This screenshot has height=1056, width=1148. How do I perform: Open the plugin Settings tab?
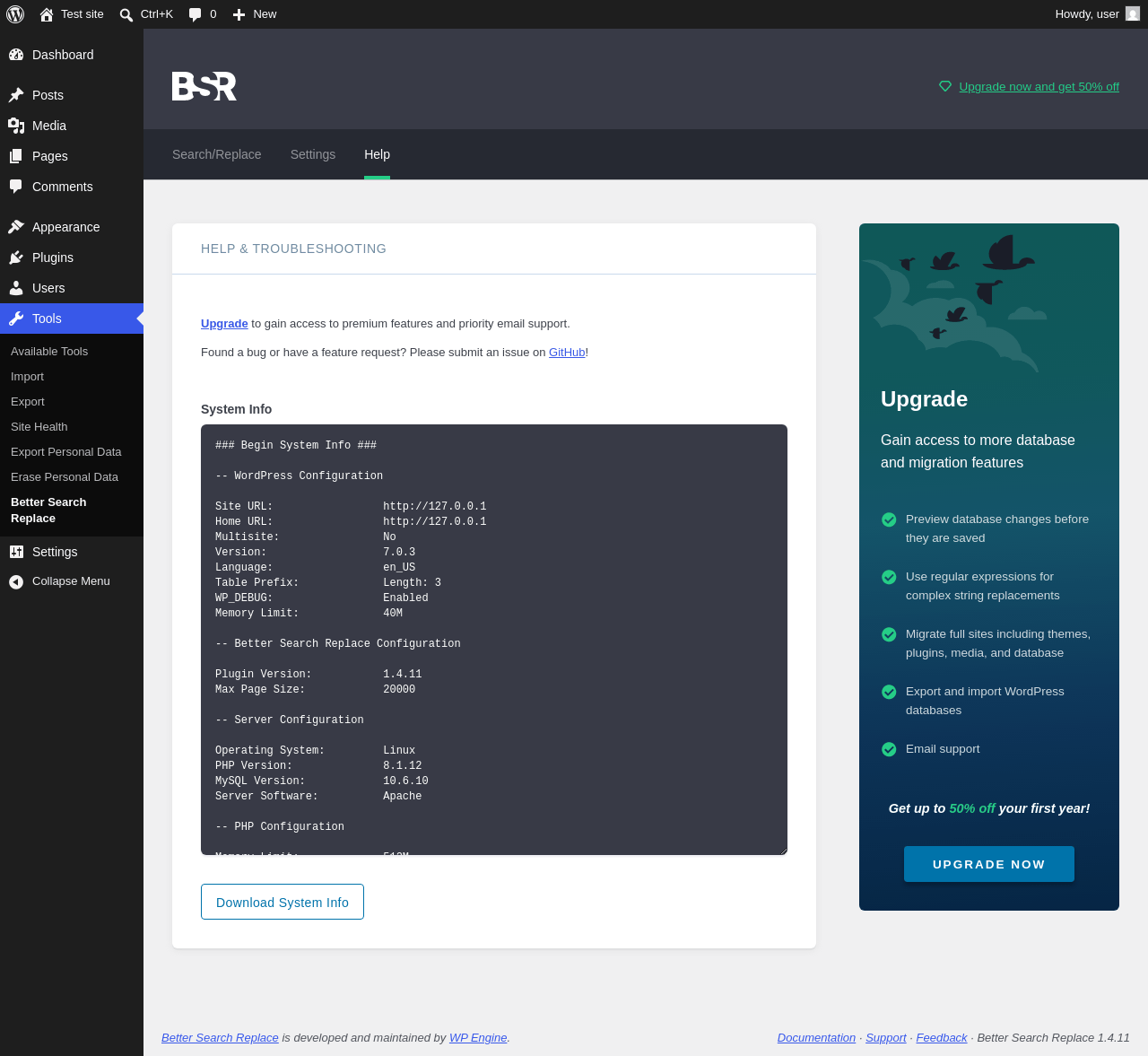click(313, 154)
